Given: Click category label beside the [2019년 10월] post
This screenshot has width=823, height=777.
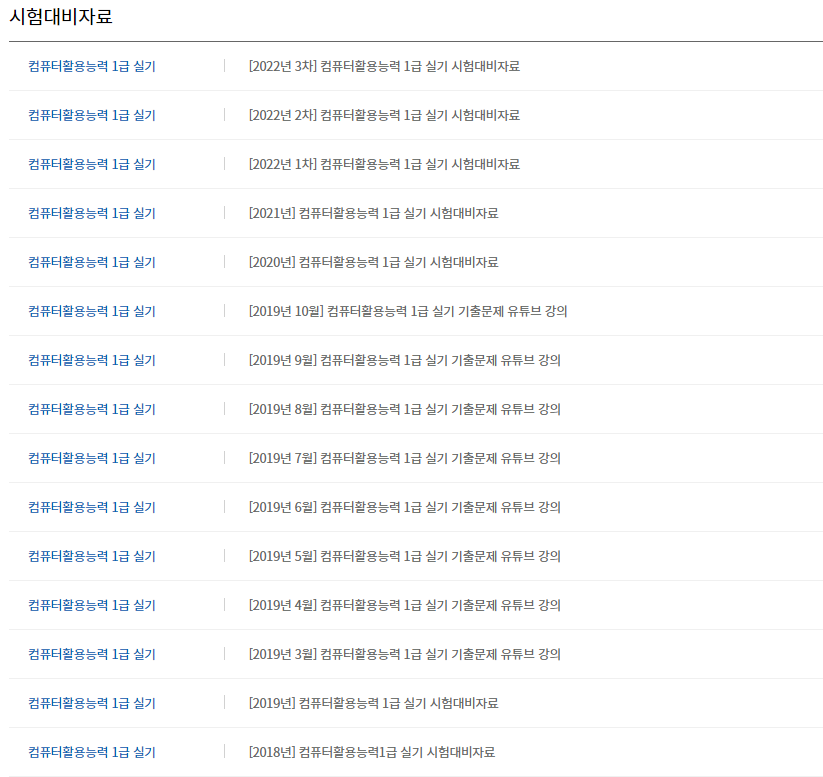Looking at the screenshot, I should tap(92, 312).
